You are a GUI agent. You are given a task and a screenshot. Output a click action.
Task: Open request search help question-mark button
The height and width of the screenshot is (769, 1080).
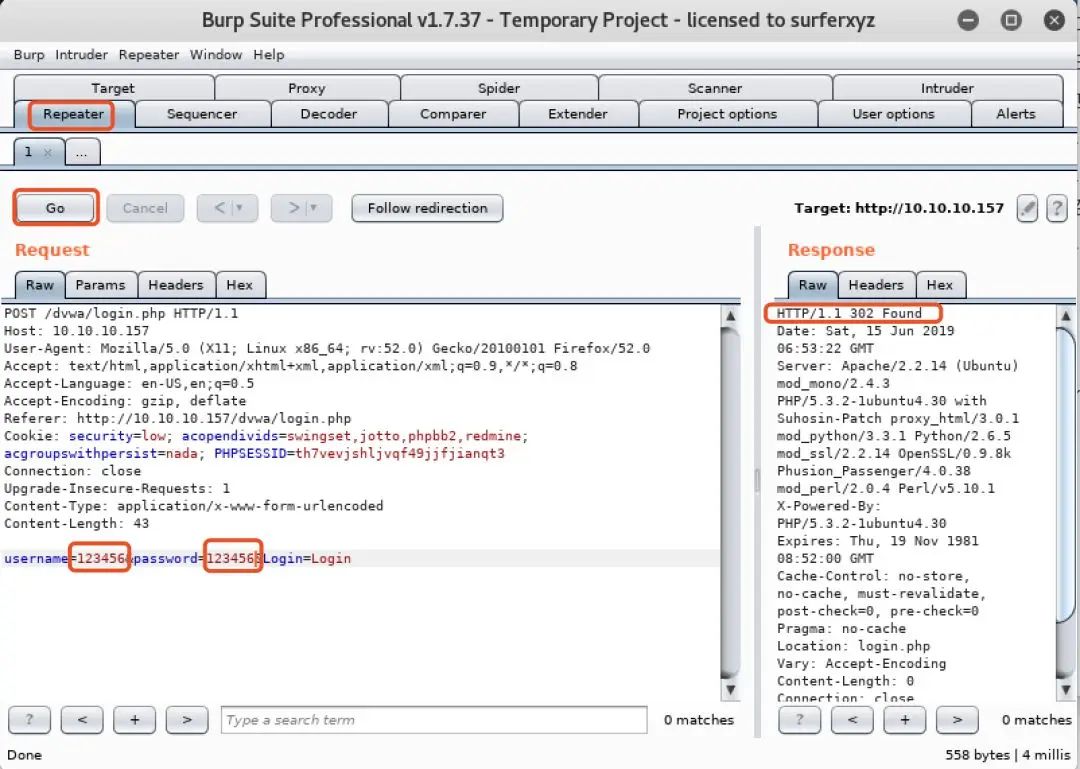pos(29,720)
